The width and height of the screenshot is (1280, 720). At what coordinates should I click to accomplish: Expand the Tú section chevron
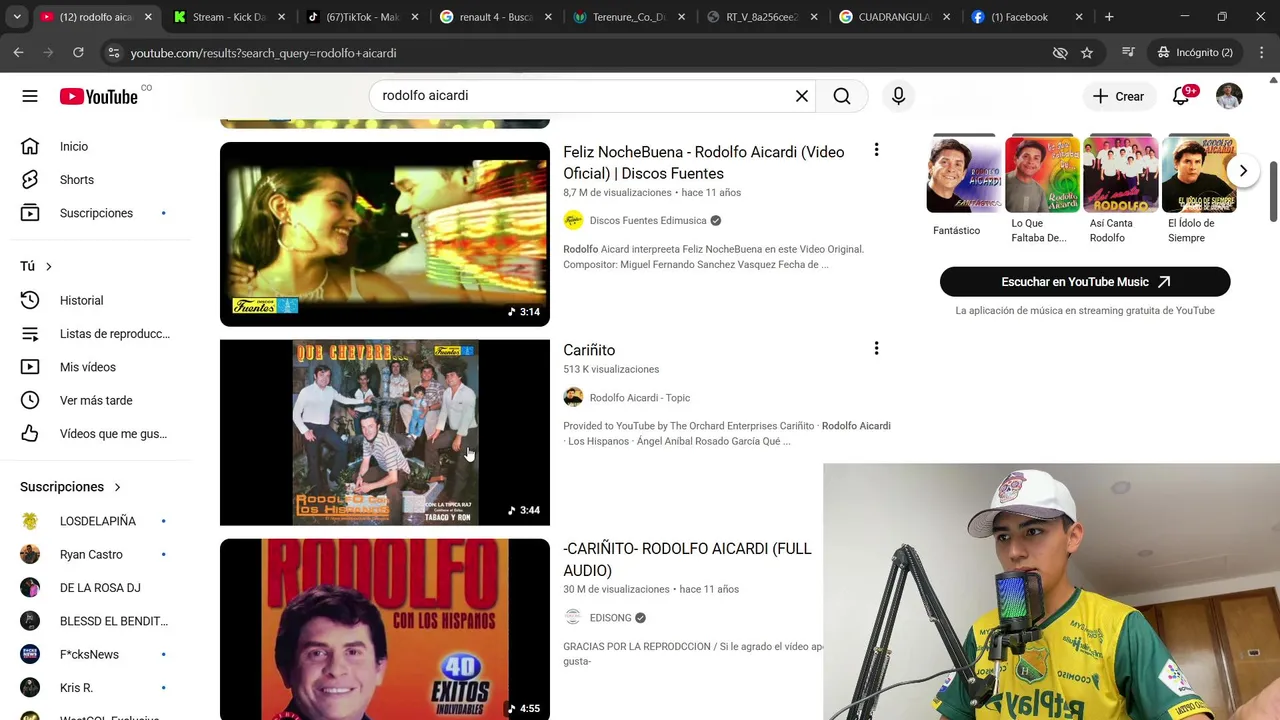point(48,266)
